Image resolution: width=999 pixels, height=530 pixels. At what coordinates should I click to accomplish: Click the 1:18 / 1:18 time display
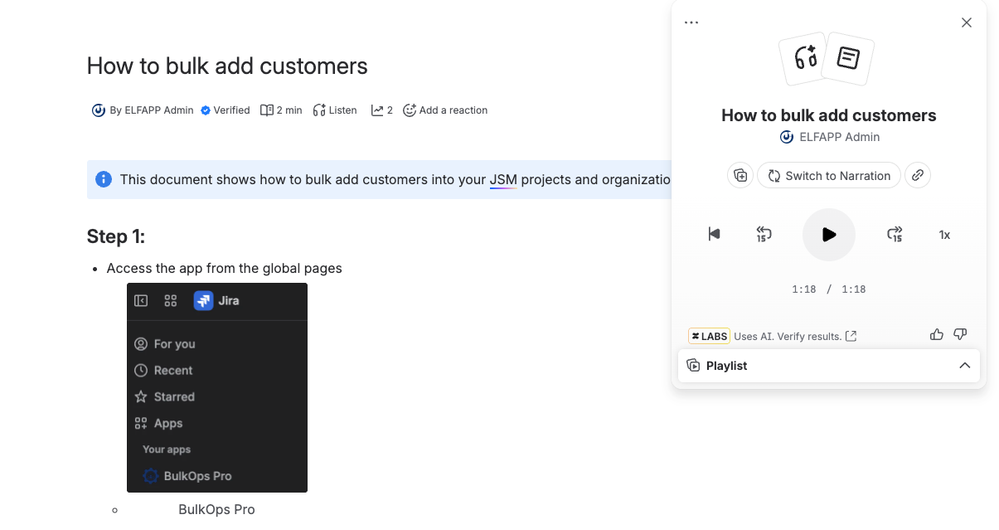pos(829,289)
